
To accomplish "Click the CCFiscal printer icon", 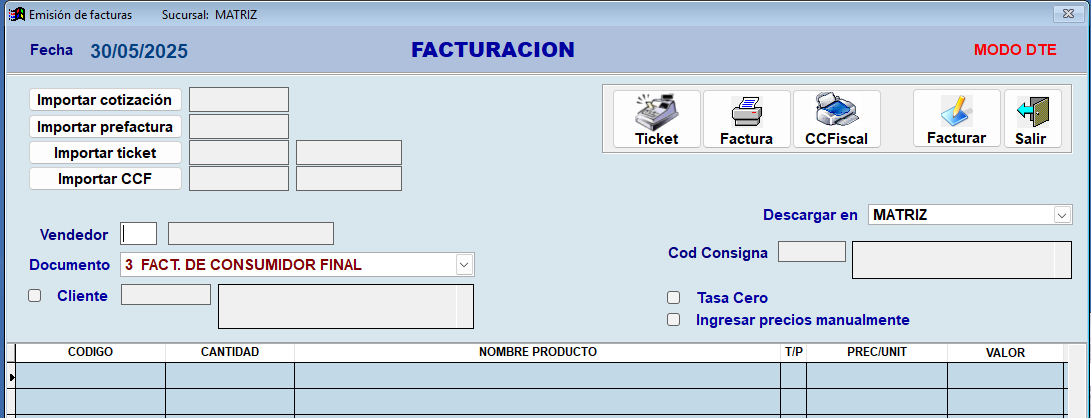I will (x=836, y=111).
